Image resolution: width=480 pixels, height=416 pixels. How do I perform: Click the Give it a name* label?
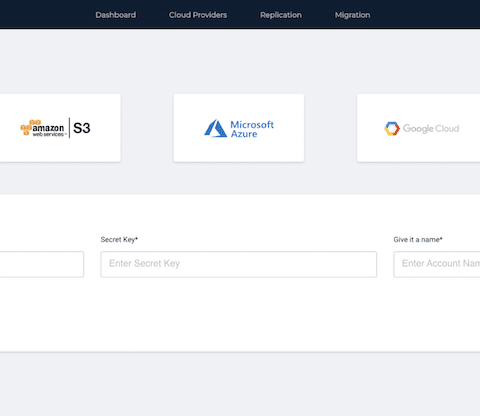[418, 239]
